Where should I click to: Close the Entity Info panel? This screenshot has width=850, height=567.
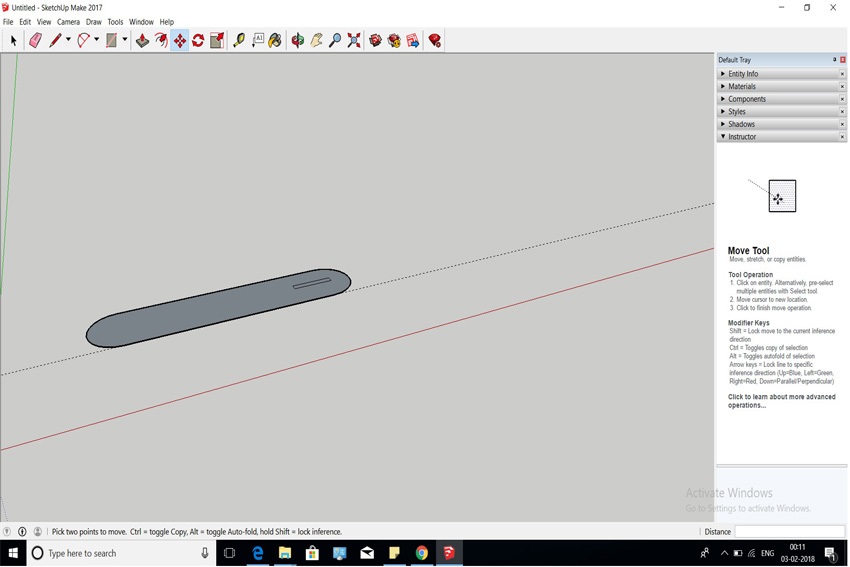[x=842, y=74]
